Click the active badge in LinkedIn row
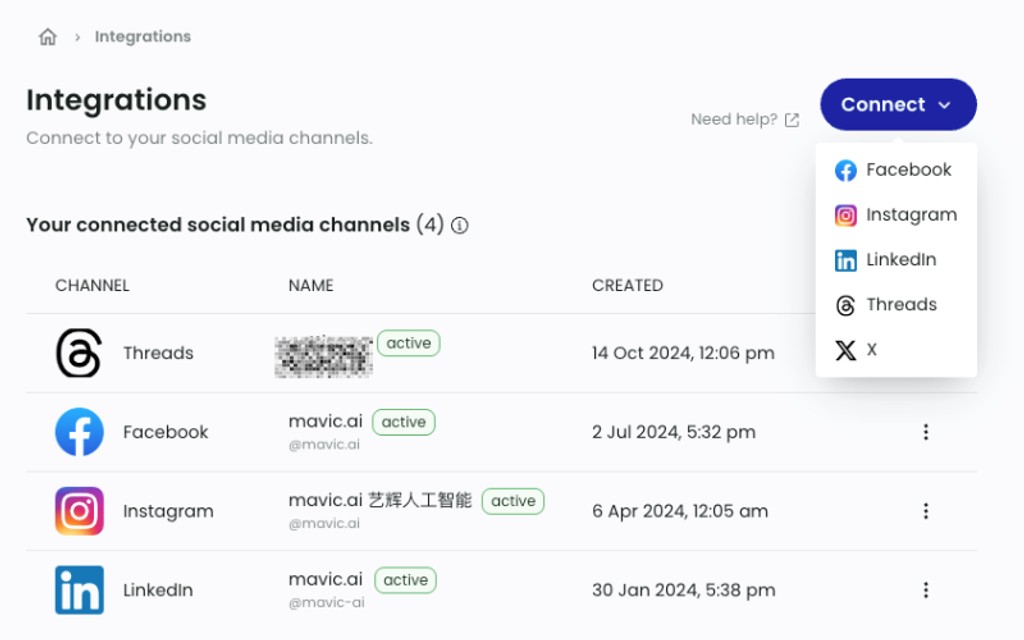This screenshot has width=1024, height=640. 406,581
